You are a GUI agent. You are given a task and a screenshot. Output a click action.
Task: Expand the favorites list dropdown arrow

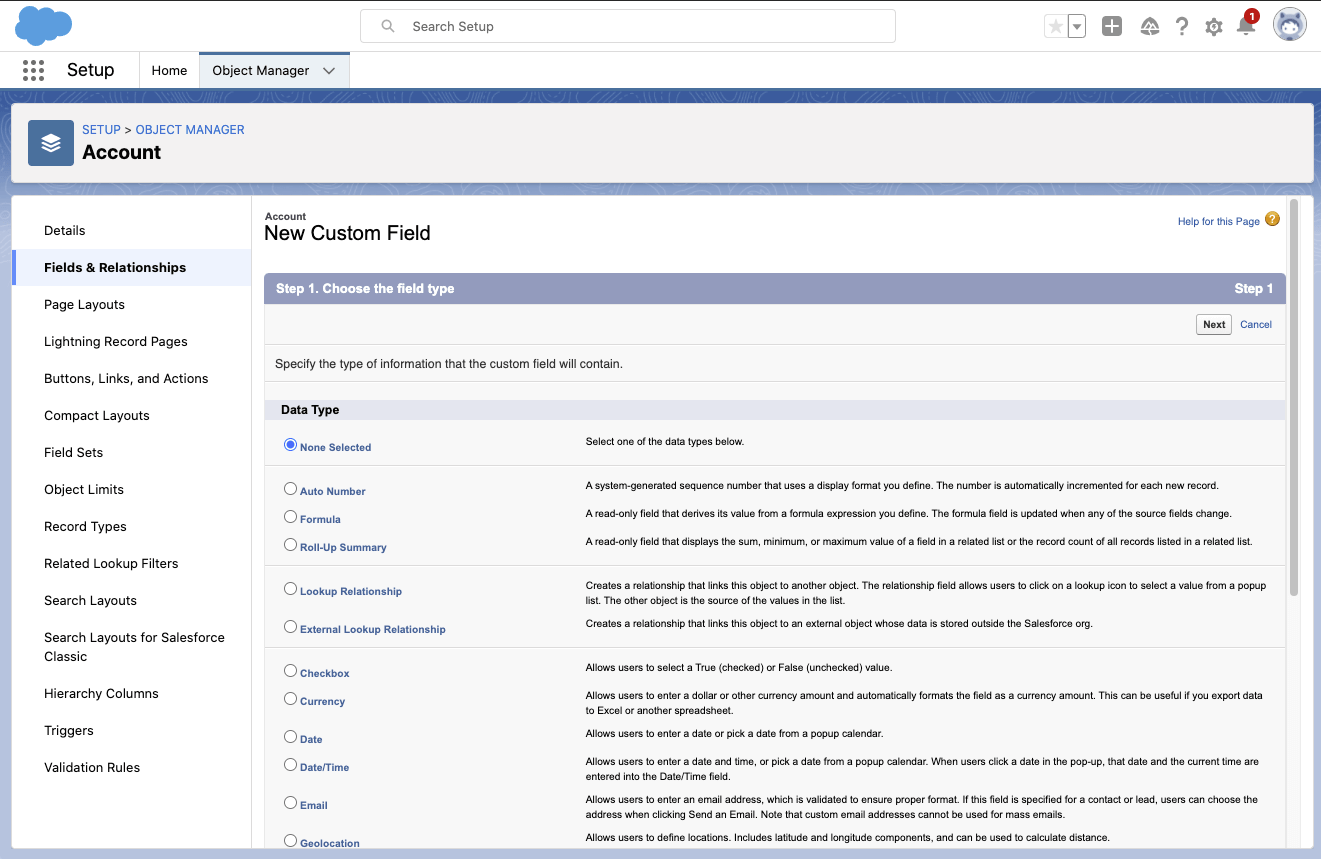click(x=1077, y=27)
